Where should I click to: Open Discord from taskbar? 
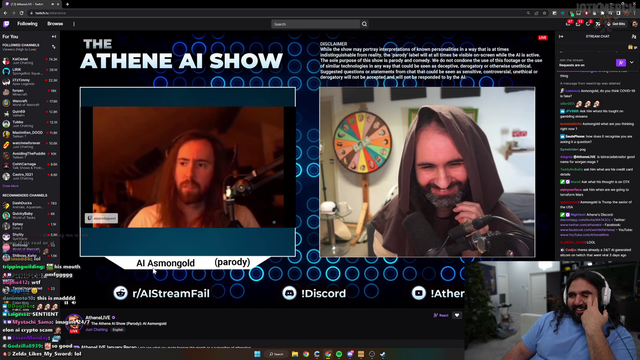pyautogui.click(x=350, y=354)
